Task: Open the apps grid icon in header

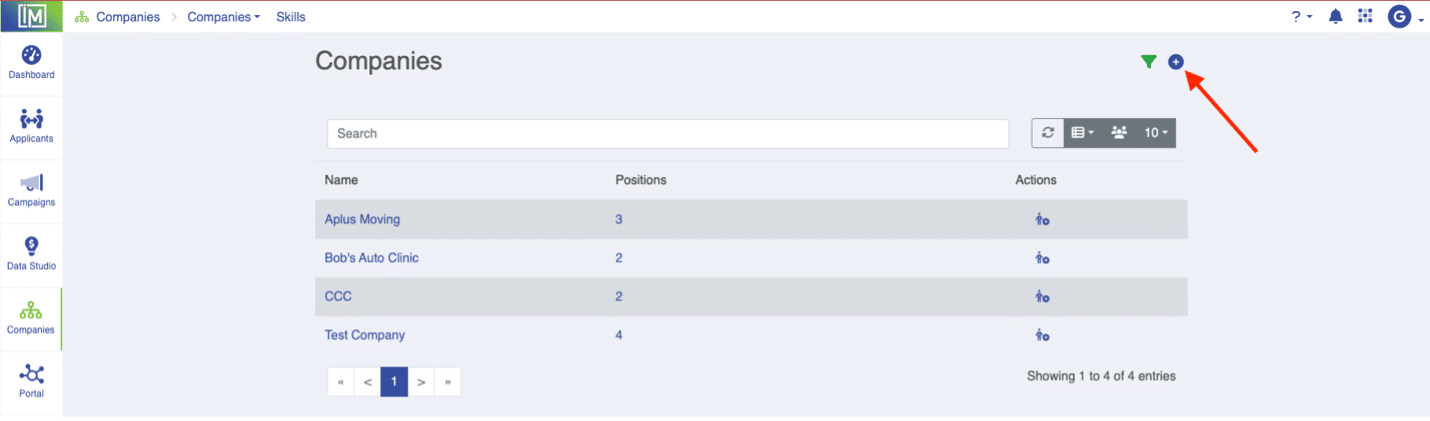Action: [x=1365, y=16]
